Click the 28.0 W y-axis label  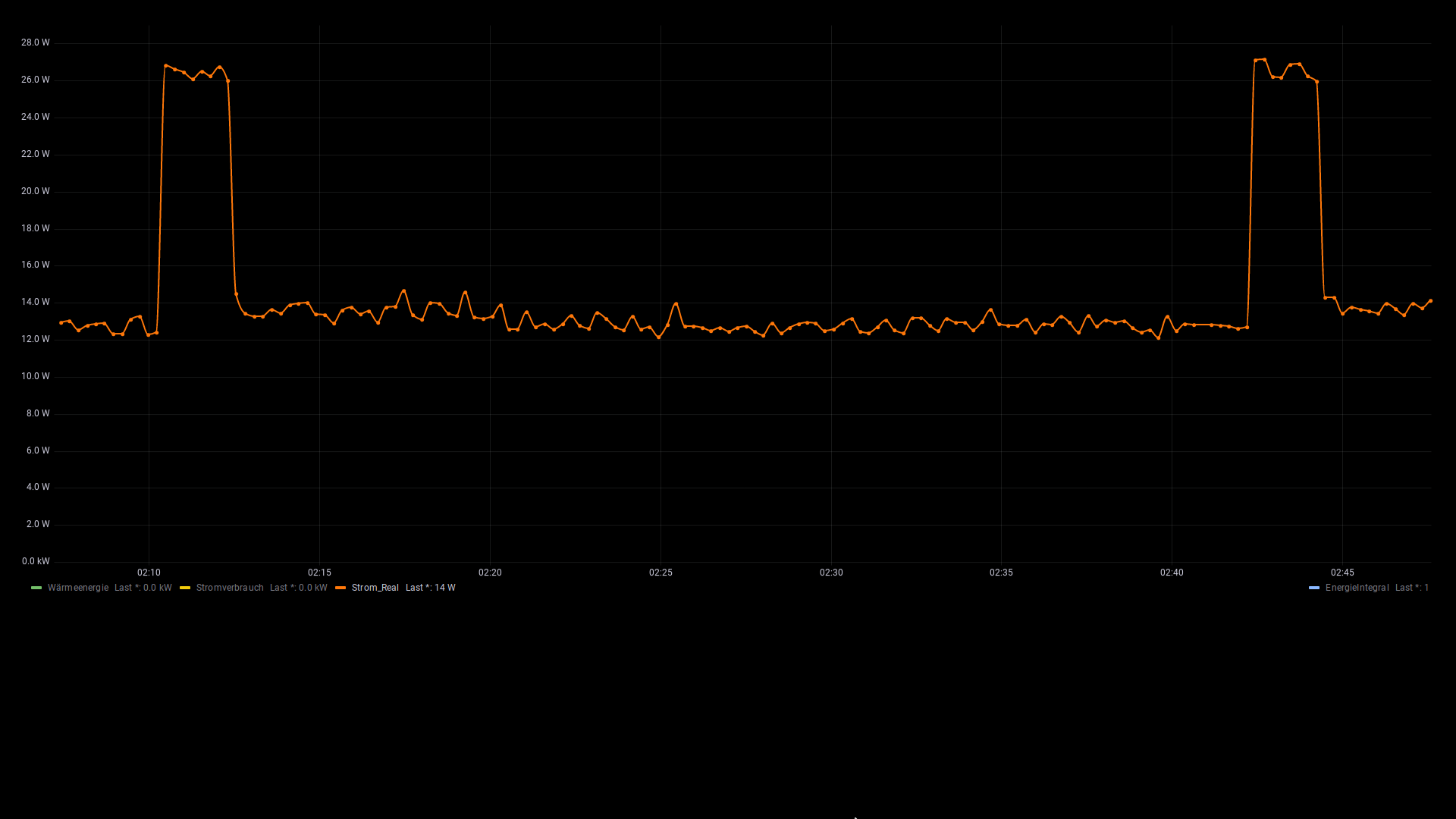tap(36, 42)
